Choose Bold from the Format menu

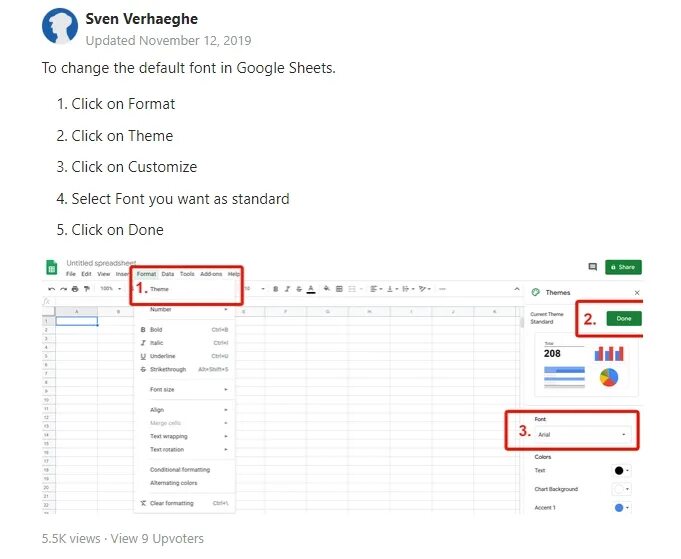pyautogui.click(x=185, y=330)
